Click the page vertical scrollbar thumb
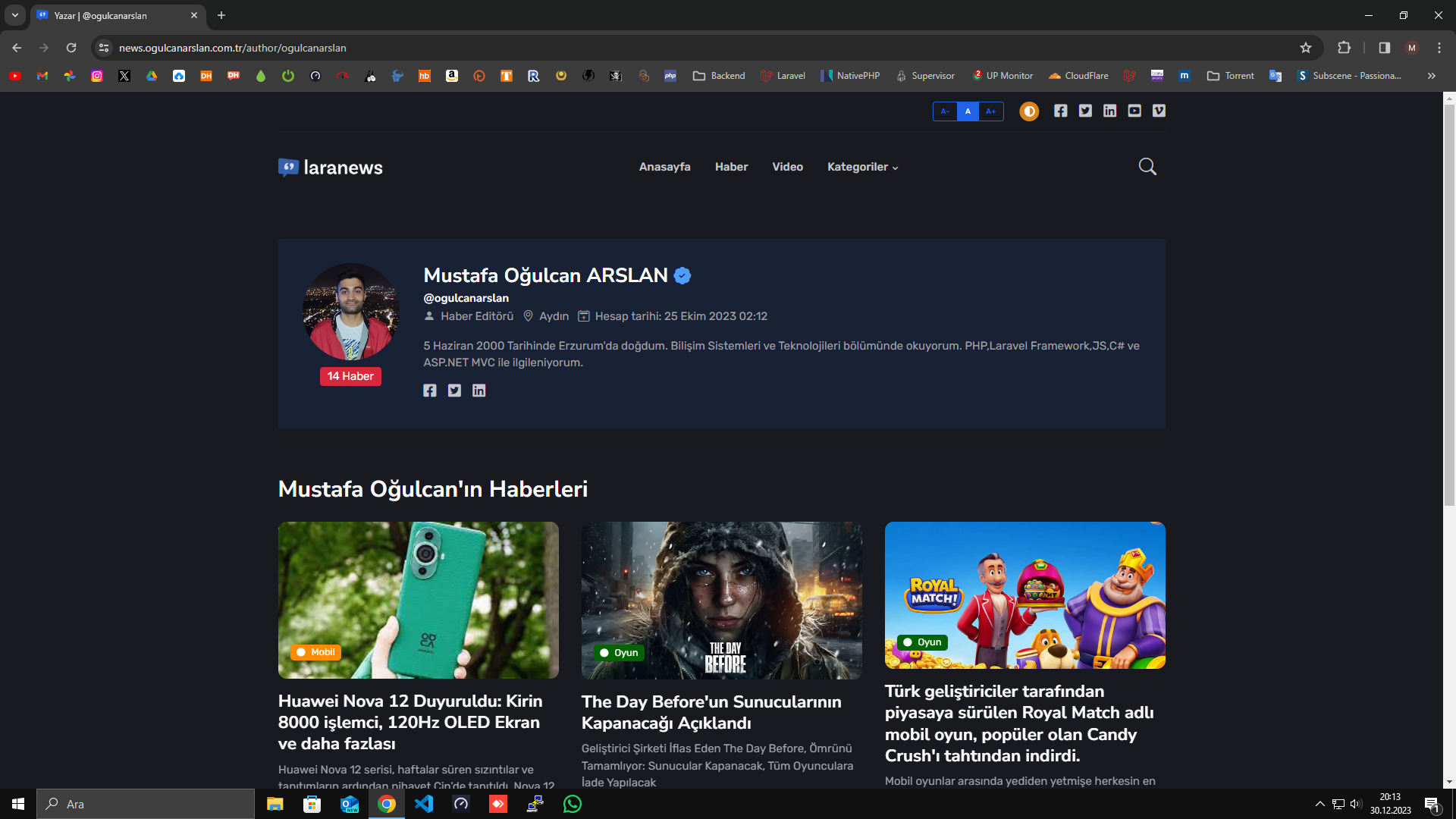 click(1449, 303)
